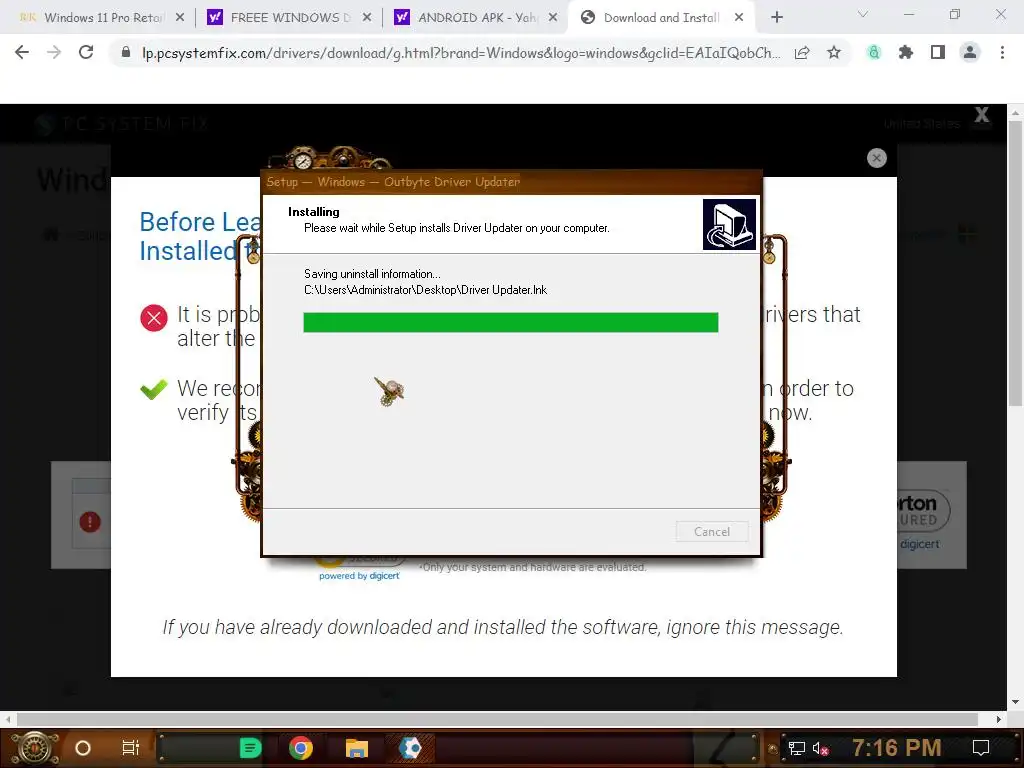Open the Extensions puzzle menu
The height and width of the screenshot is (768, 1024).
point(906,53)
